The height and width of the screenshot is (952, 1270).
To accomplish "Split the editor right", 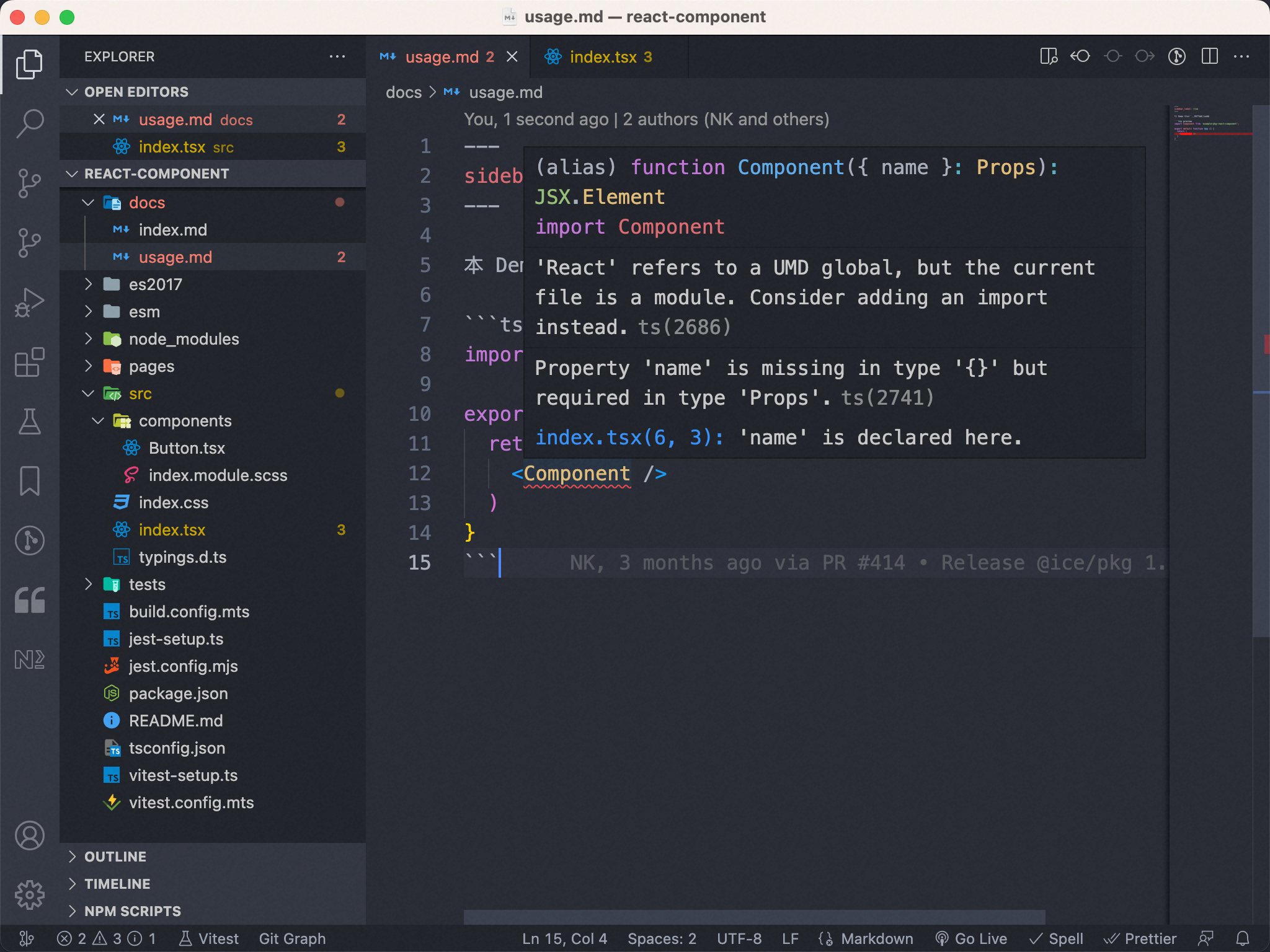I will (x=1209, y=56).
